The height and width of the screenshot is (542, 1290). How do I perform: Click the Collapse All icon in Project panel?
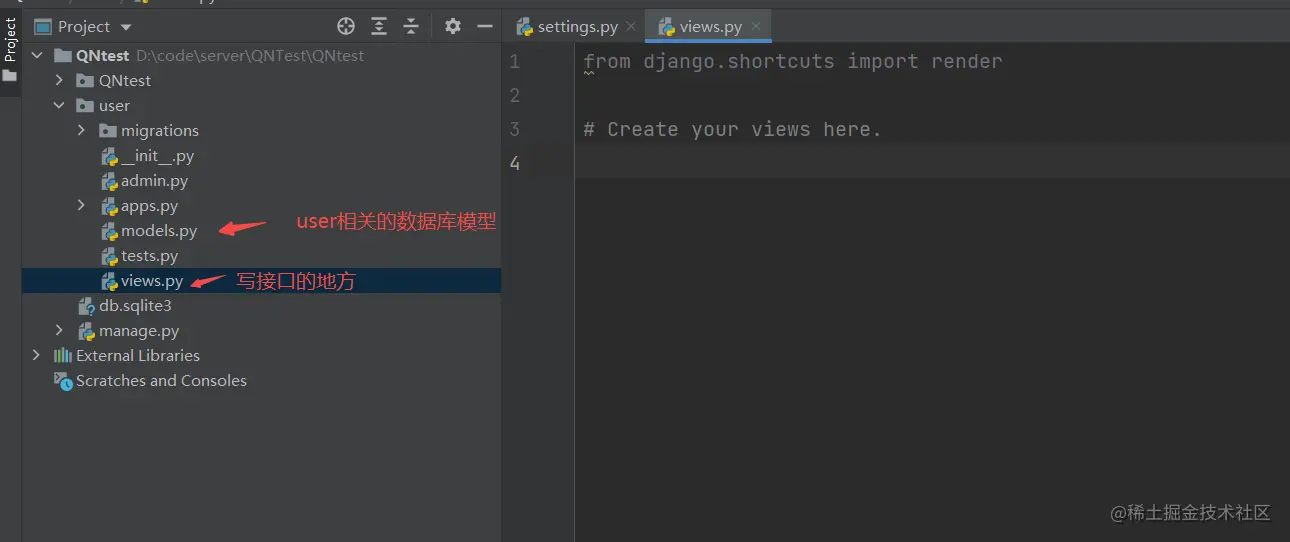(411, 26)
